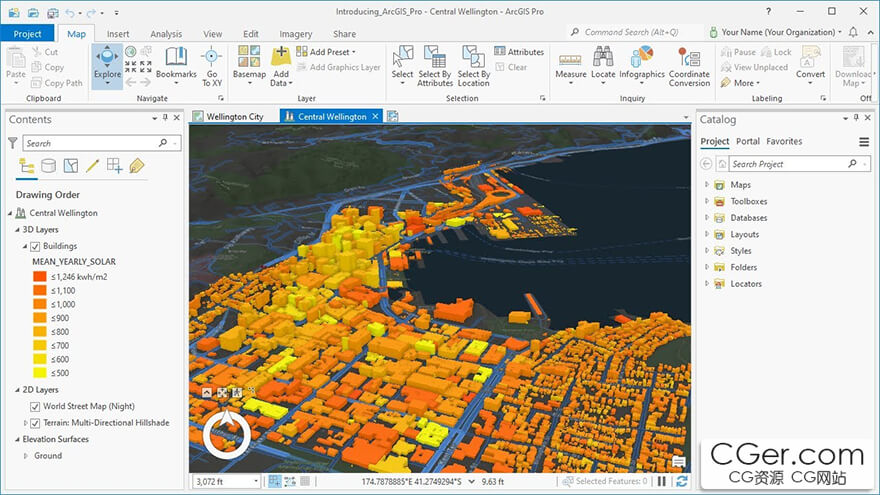Switch to List By Labeling
The height and width of the screenshot is (495, 880).
click(x=136, y=166)
